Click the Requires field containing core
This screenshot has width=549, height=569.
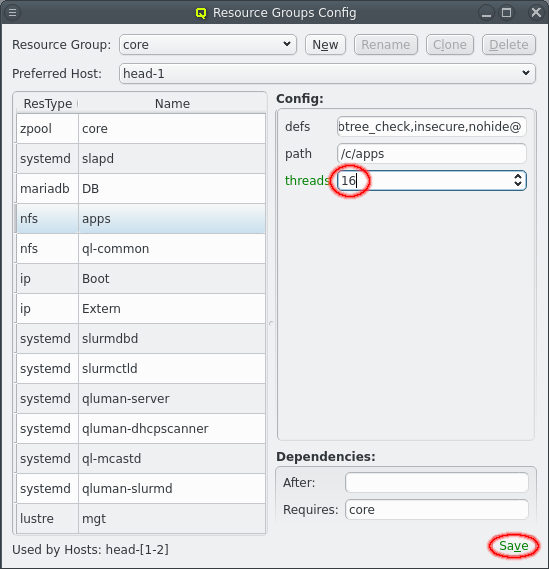437,509
